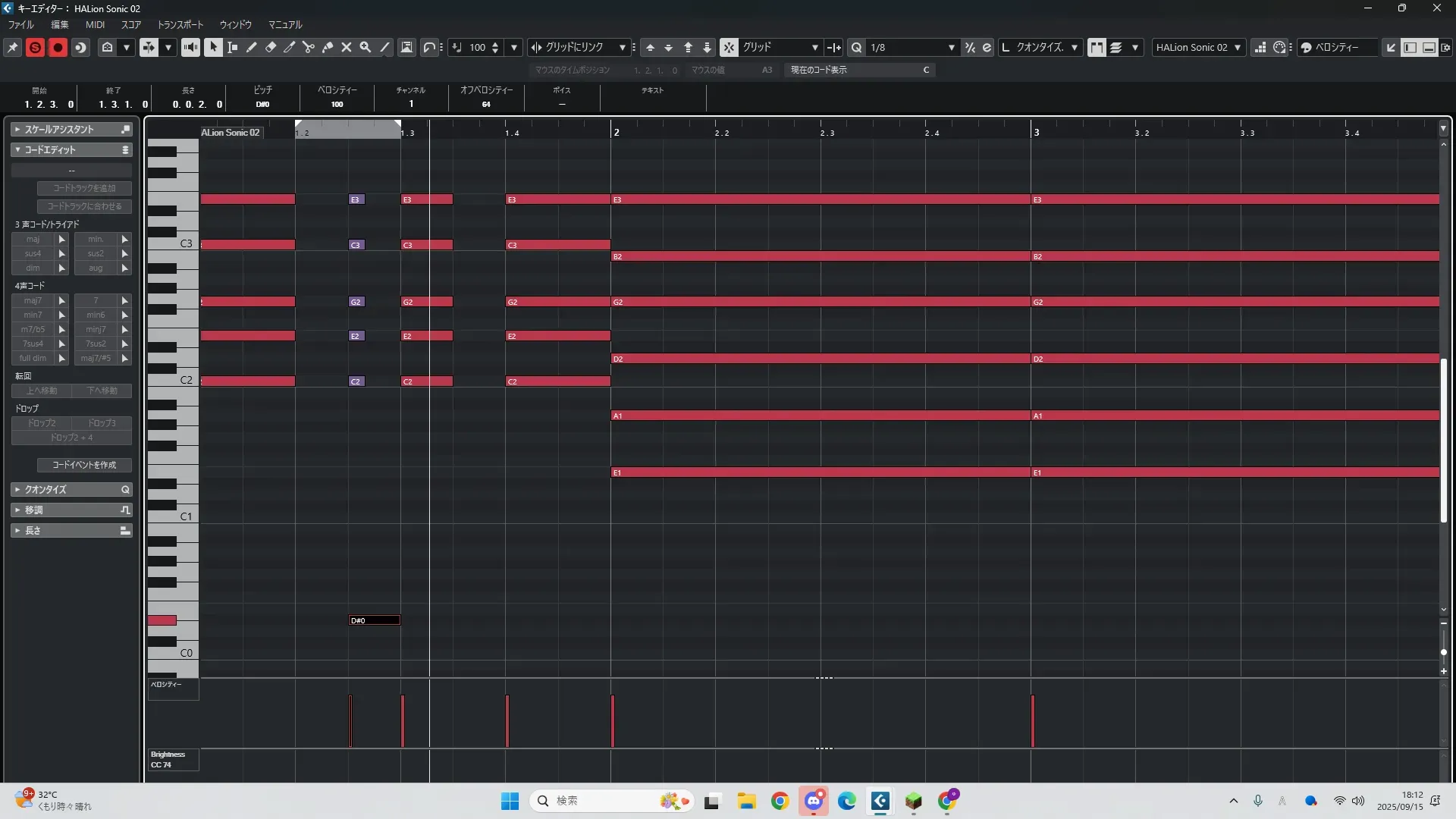This screenshot has height=819, width=1456.
Task: Adjust vertical zoom slider at right edge
Action: [x=1443, y=651]
